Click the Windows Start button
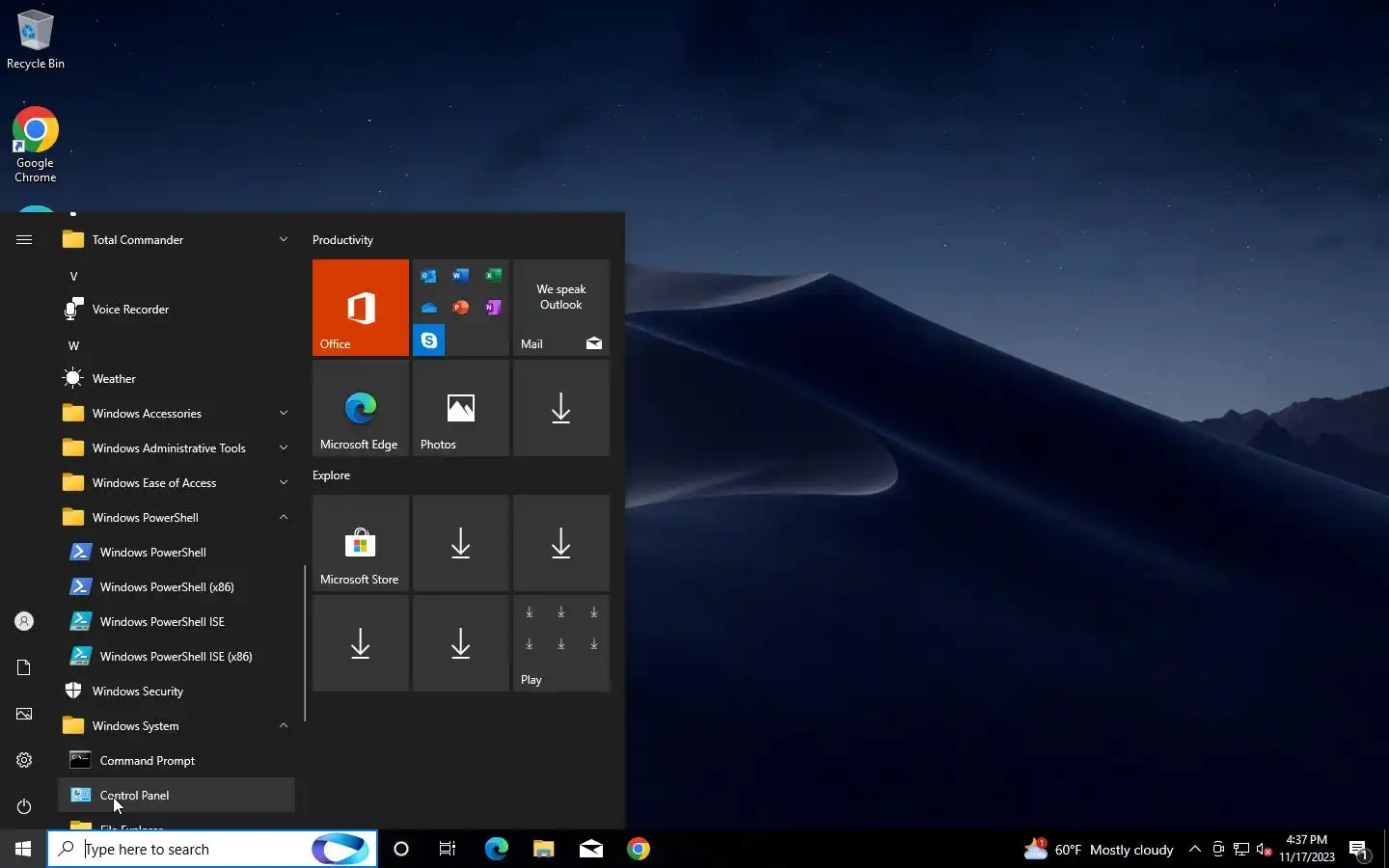The image size is (1389, 868). point(23,849)
